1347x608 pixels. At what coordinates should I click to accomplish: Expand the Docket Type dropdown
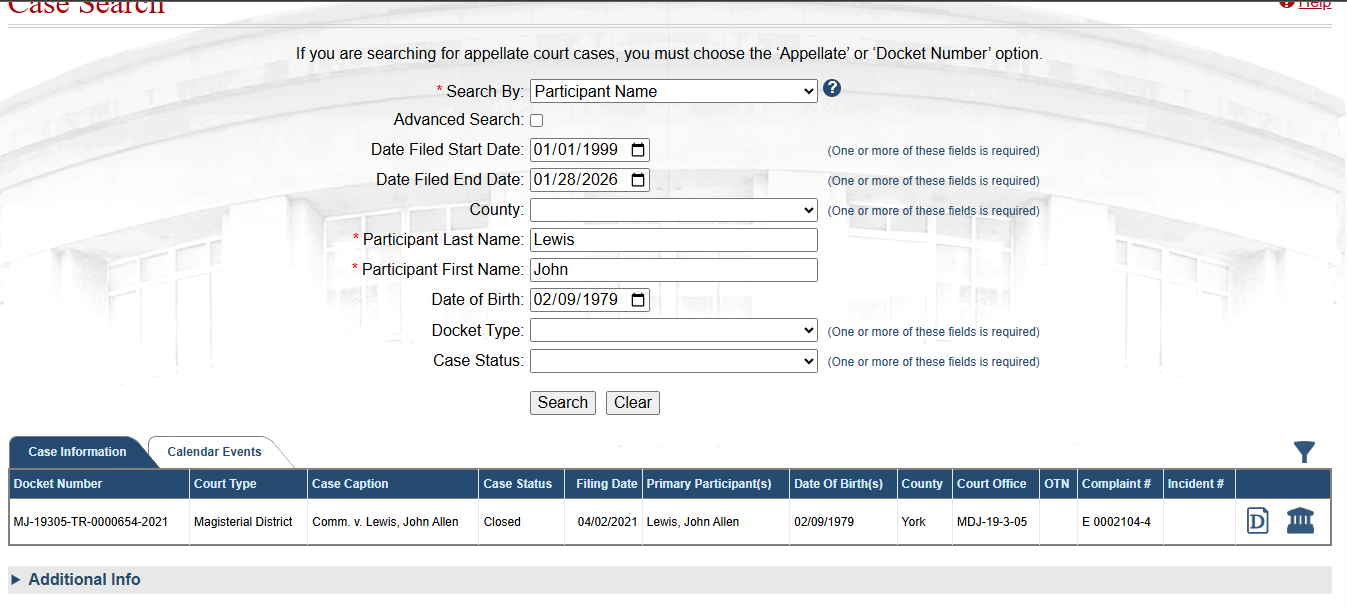coord(673,331)
